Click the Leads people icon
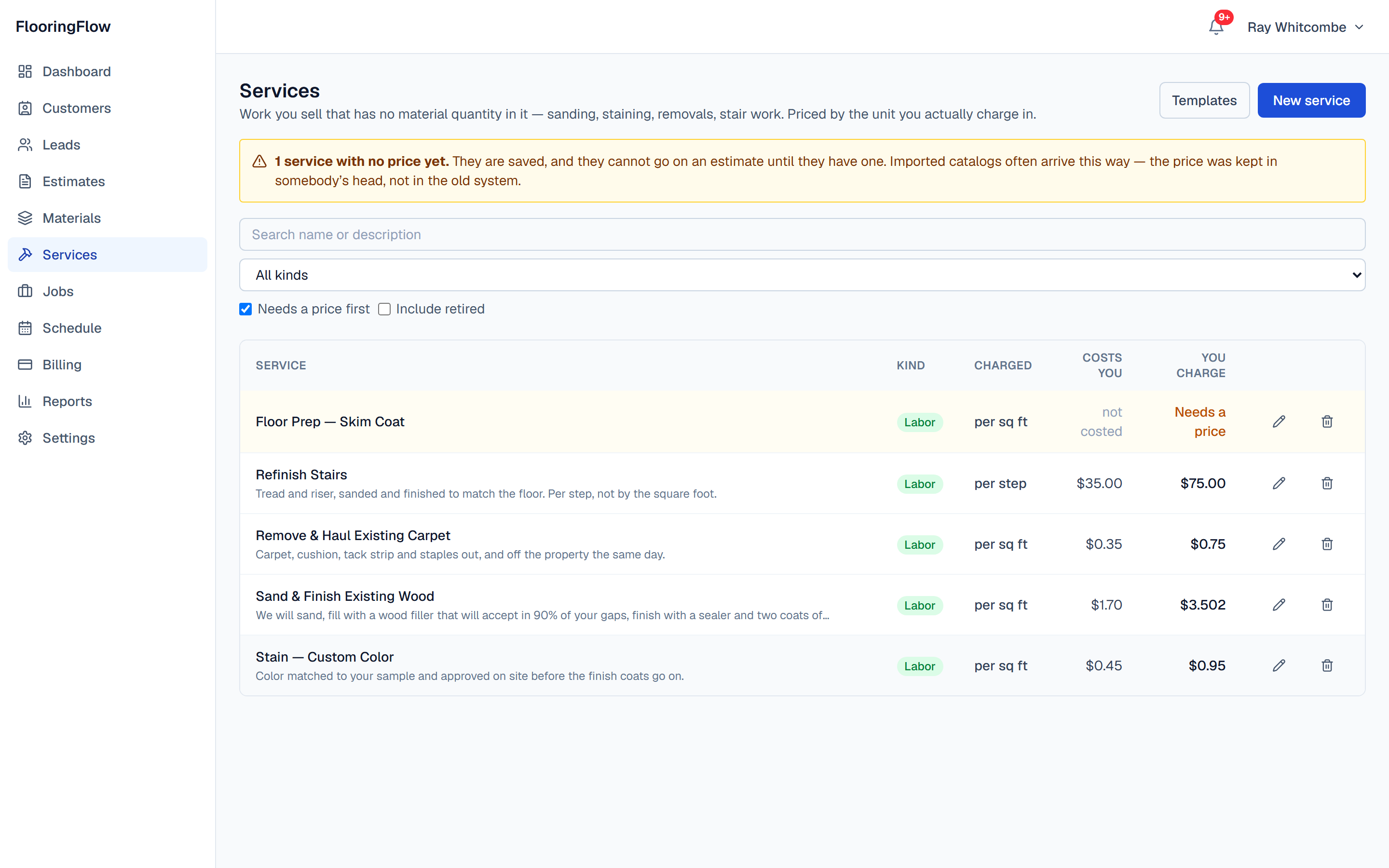The width and height of the screenshot is (1389, 868). pos(25,145)
